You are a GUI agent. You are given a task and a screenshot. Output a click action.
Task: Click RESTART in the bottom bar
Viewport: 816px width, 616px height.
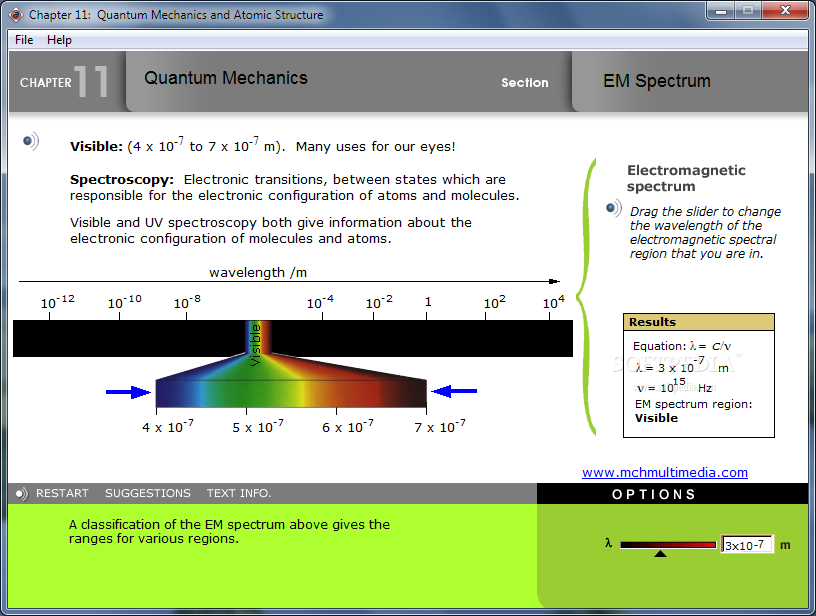point(62,493)
